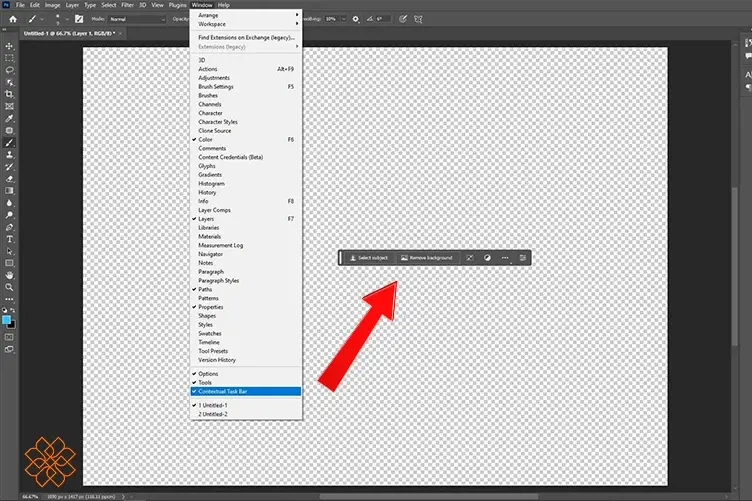Select the Rectangle shape tool
The height and width of the screenshot is (501, 752).
point(9,263)
